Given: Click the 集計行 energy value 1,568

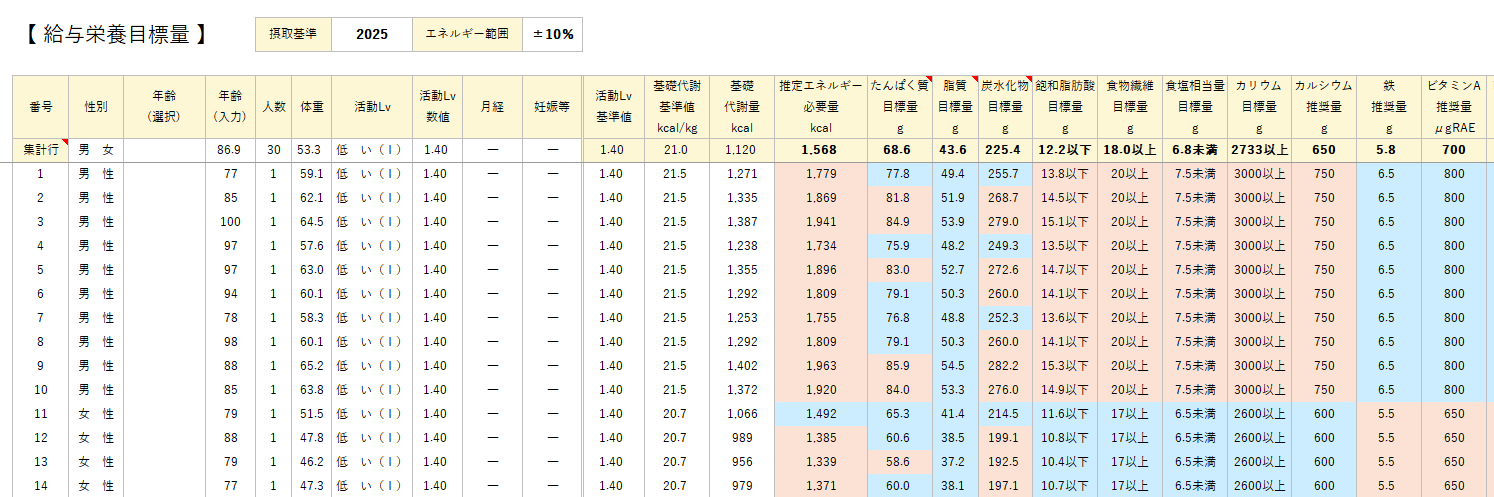Looking at the screenshot, I should 821,150.
